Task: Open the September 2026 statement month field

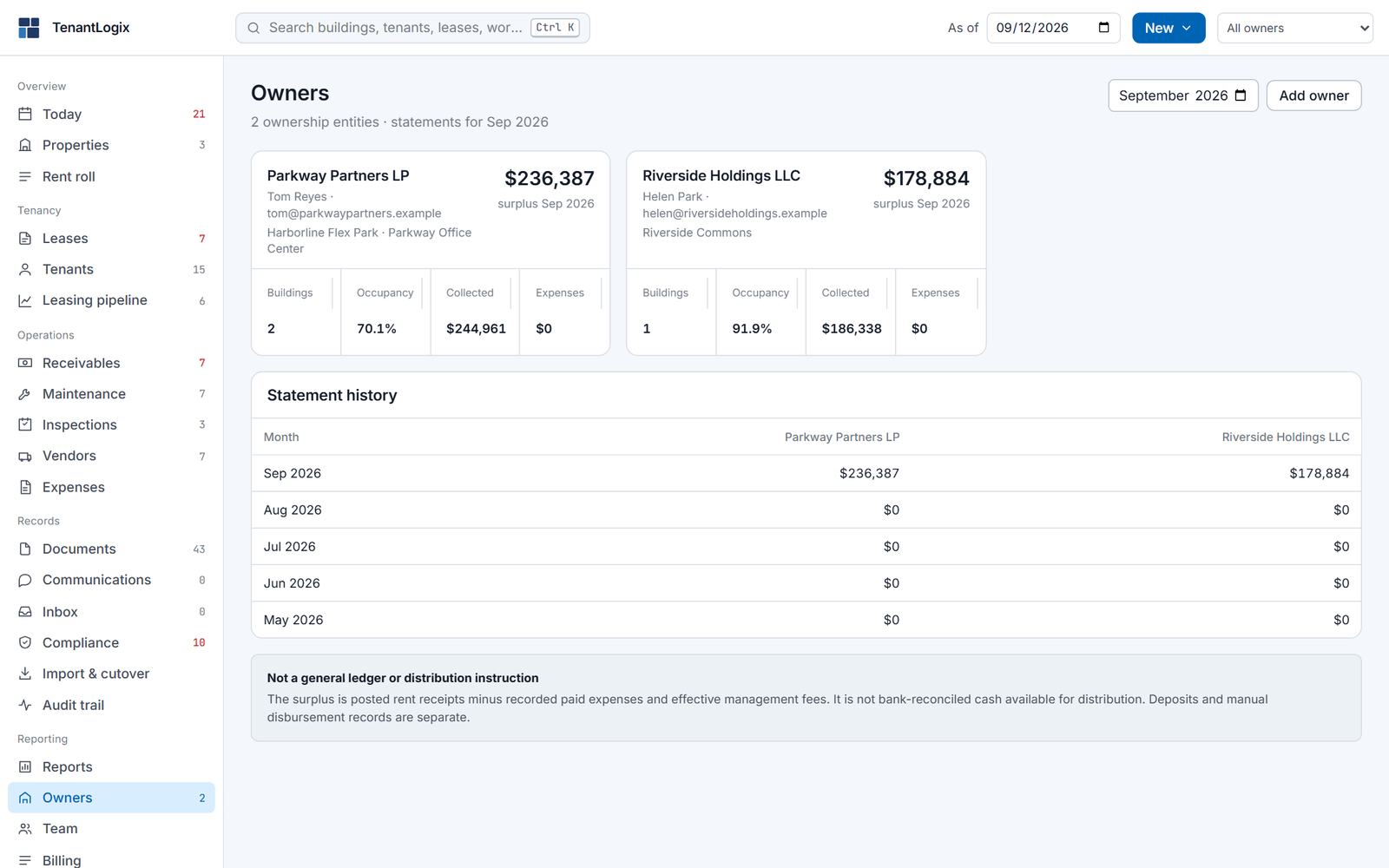Action: (1183, 95)
